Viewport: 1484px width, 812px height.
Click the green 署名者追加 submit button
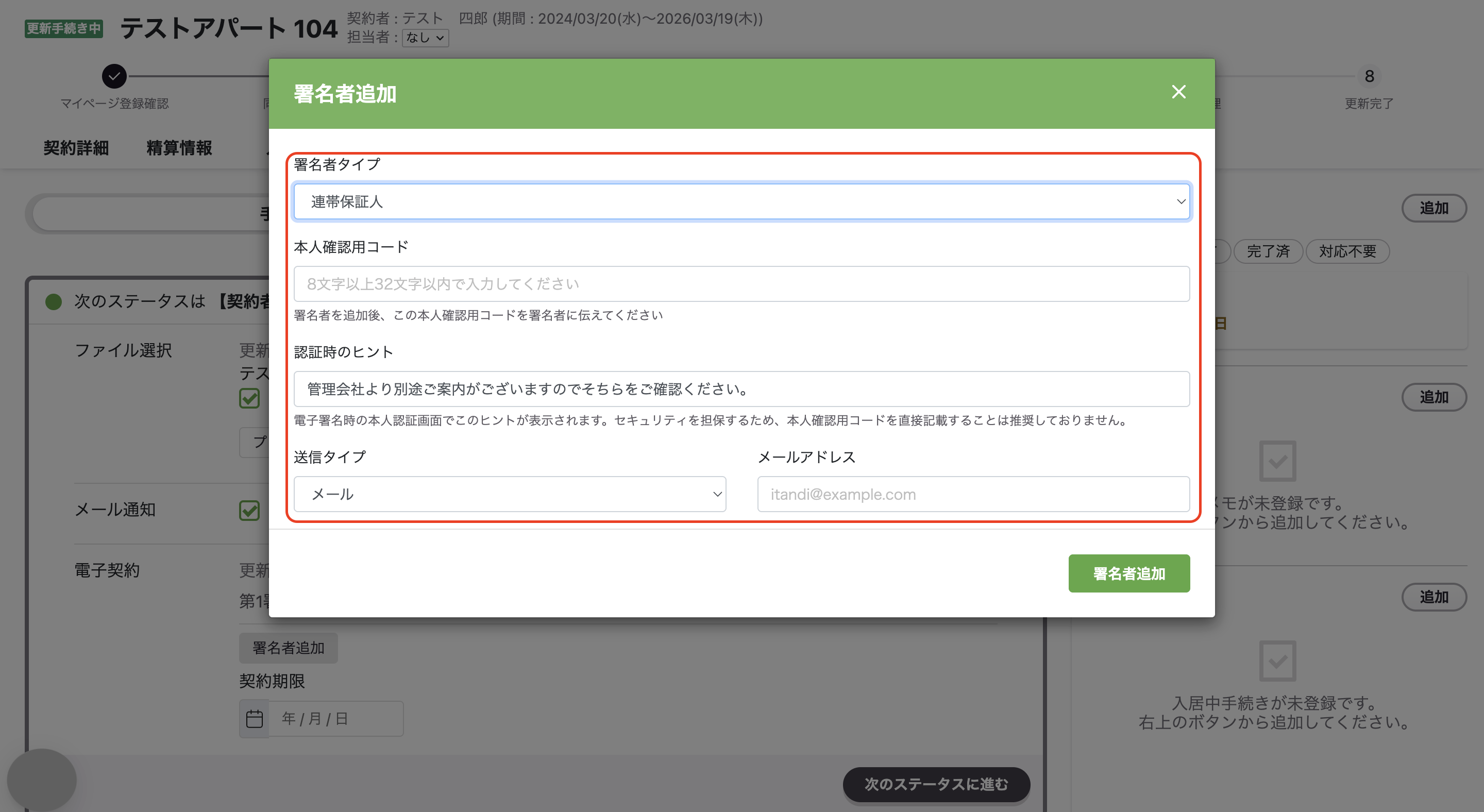click(1129, 573)
